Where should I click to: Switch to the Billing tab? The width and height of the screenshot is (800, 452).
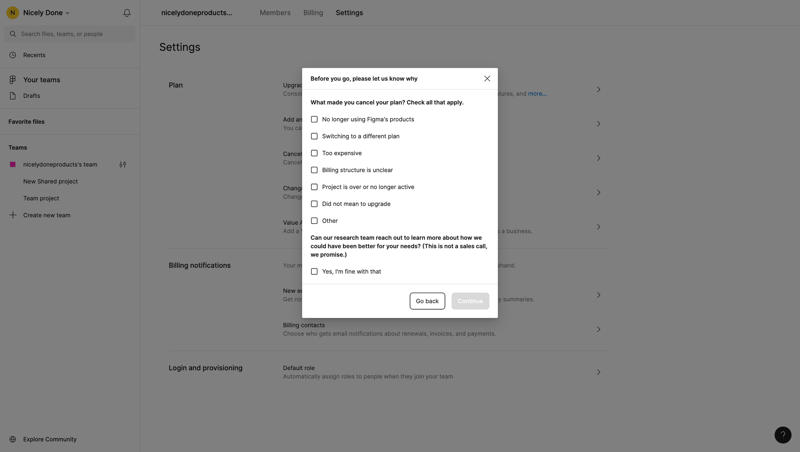pyautogui.click(x=313, y=13)
